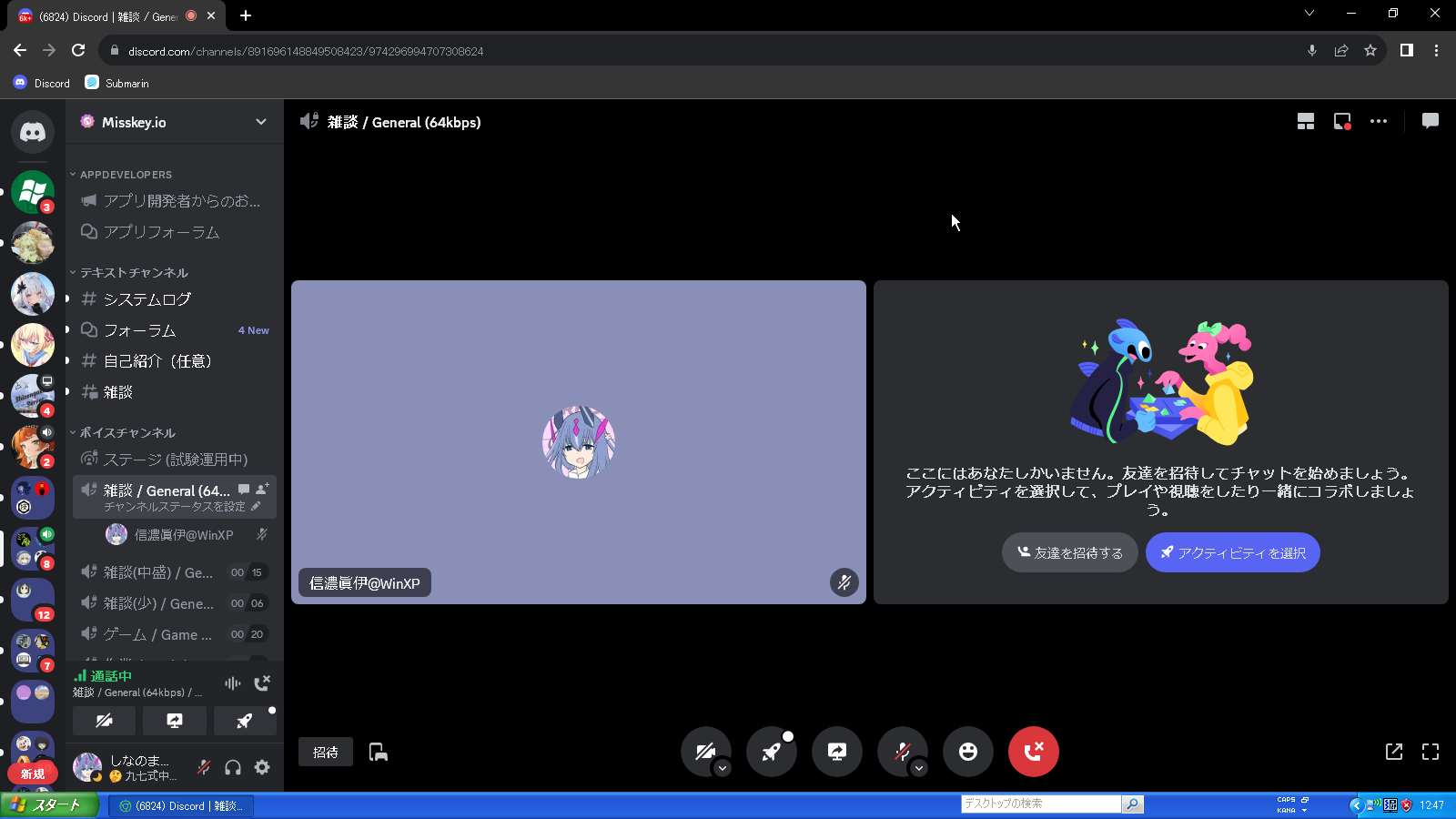1456x819 pixels.
Task: Open camera options dropdown arrow
Action: tap(722, 768)
